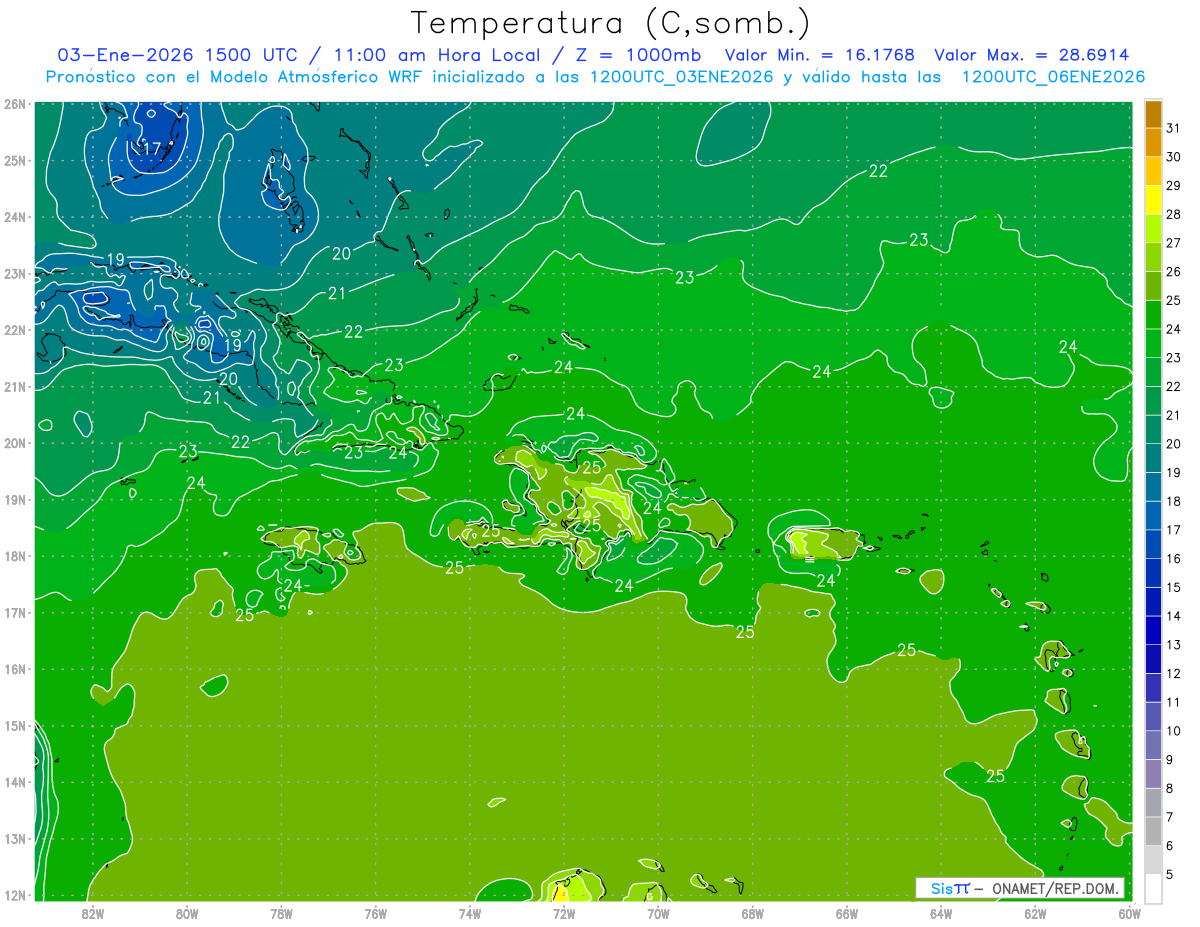This screenshot has height=927, width=1200.
Task: Click longitude label "82W"
Action: [92, 913]
